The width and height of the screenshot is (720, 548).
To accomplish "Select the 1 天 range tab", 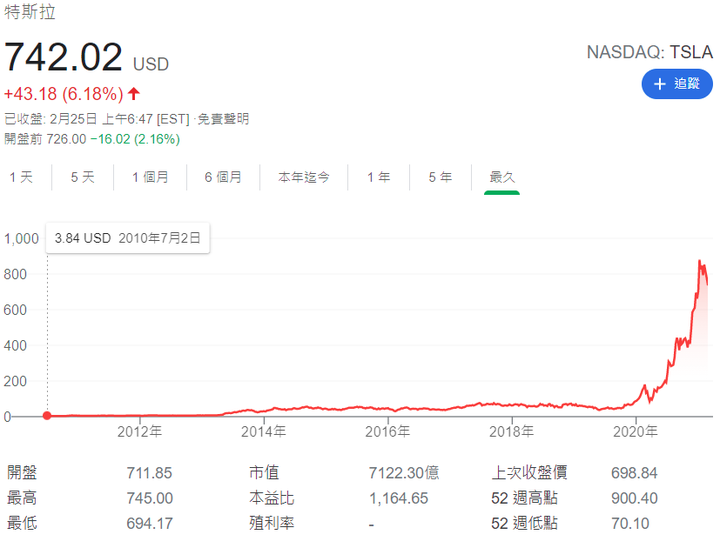I will 21,177.
